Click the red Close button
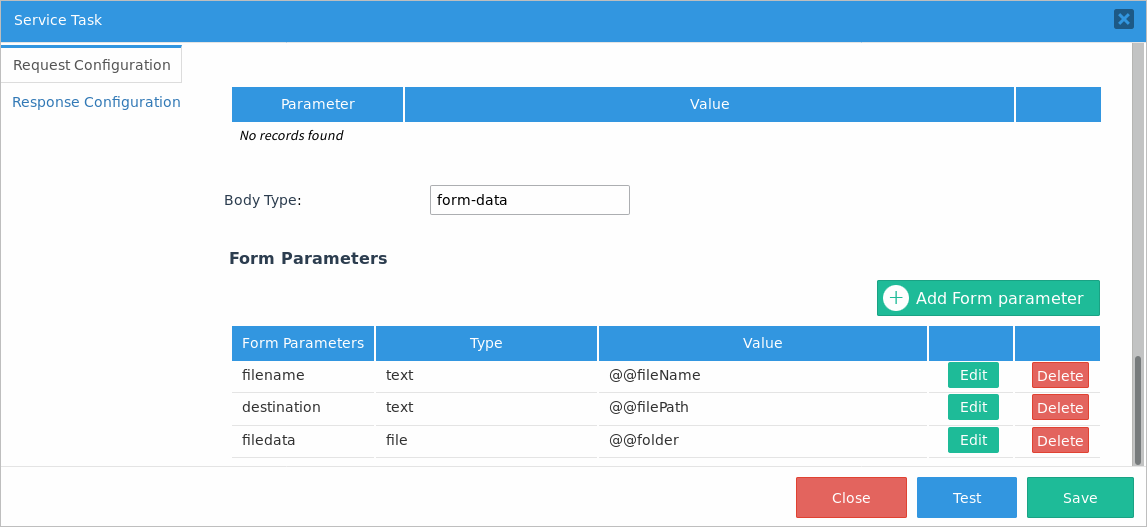 851,498
